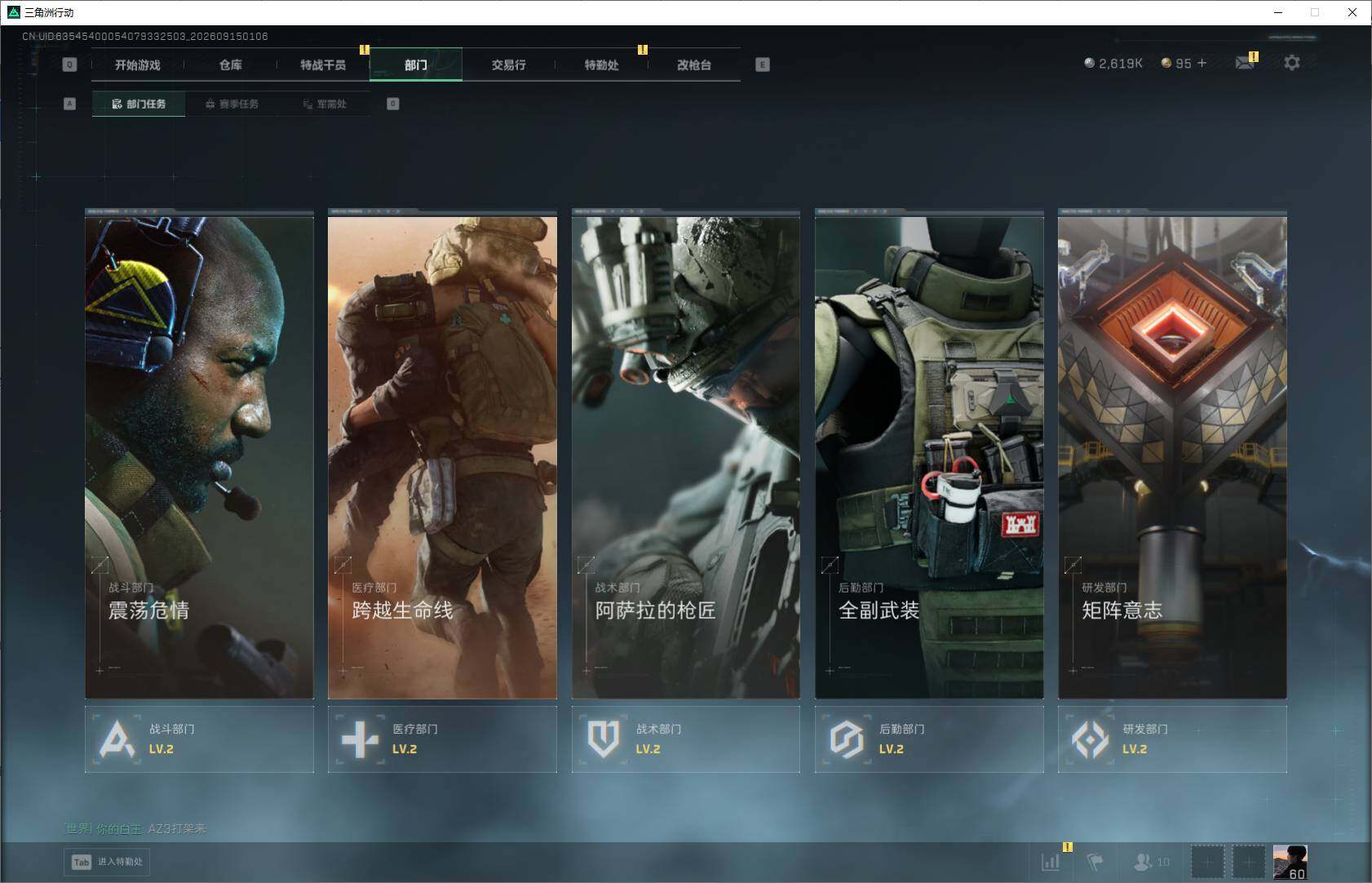The height and width of the screenshot is (883, 1372).
Task: Click the expand icon on 矩阵意志 card
Action: (1073, 564)
